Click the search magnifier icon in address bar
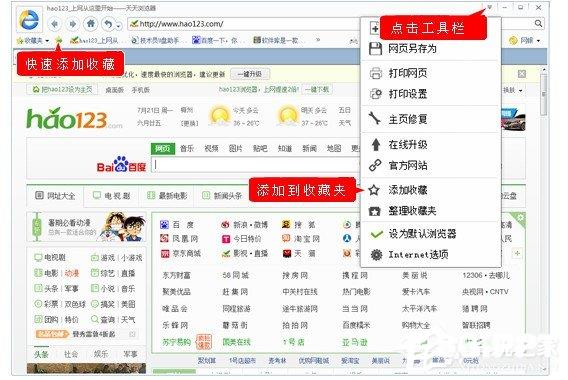Screen dimensions: 568x380 (539, 24)
